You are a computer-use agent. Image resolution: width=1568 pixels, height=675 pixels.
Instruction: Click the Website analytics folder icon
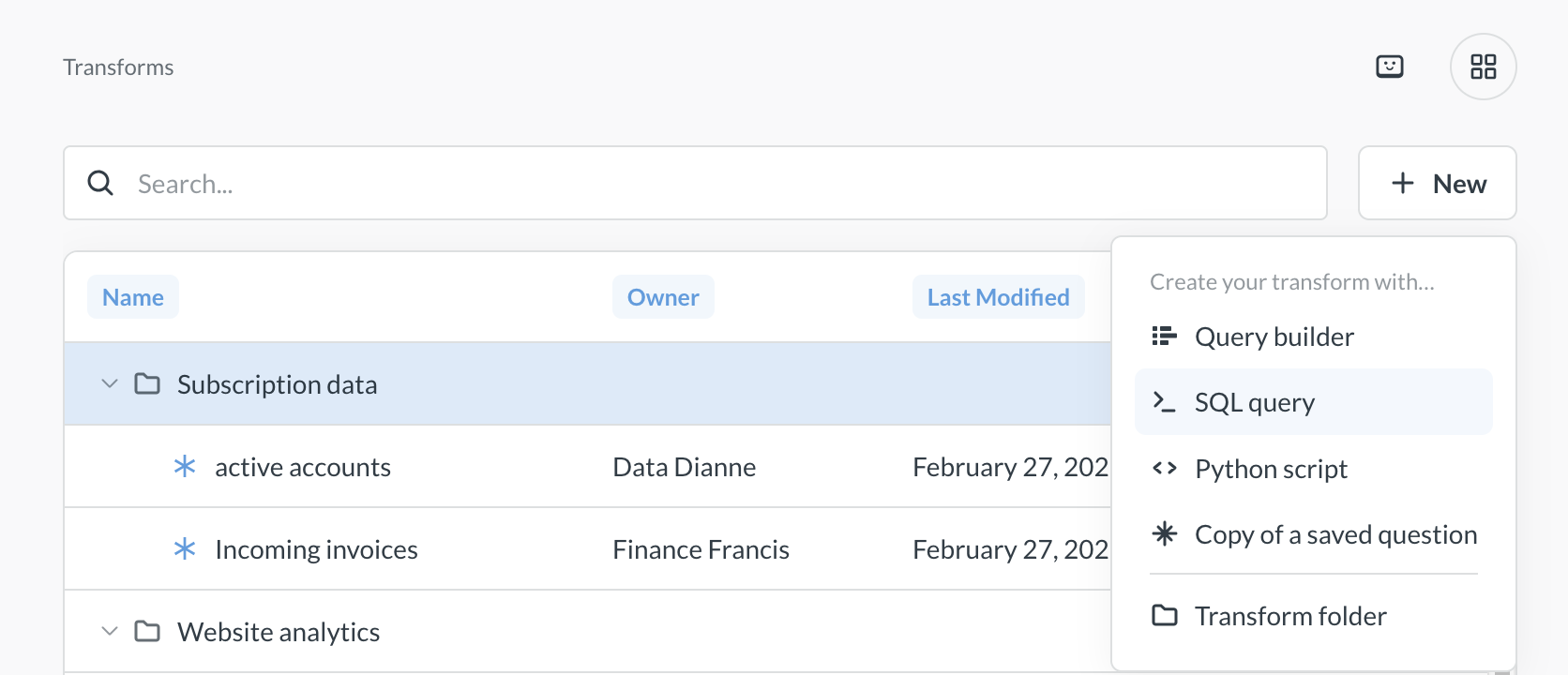pyautogui.click(x=147, y=631)
